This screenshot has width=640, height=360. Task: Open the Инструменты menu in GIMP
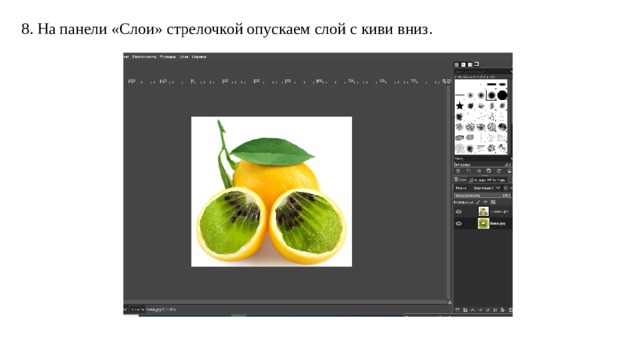coord(144,57)
